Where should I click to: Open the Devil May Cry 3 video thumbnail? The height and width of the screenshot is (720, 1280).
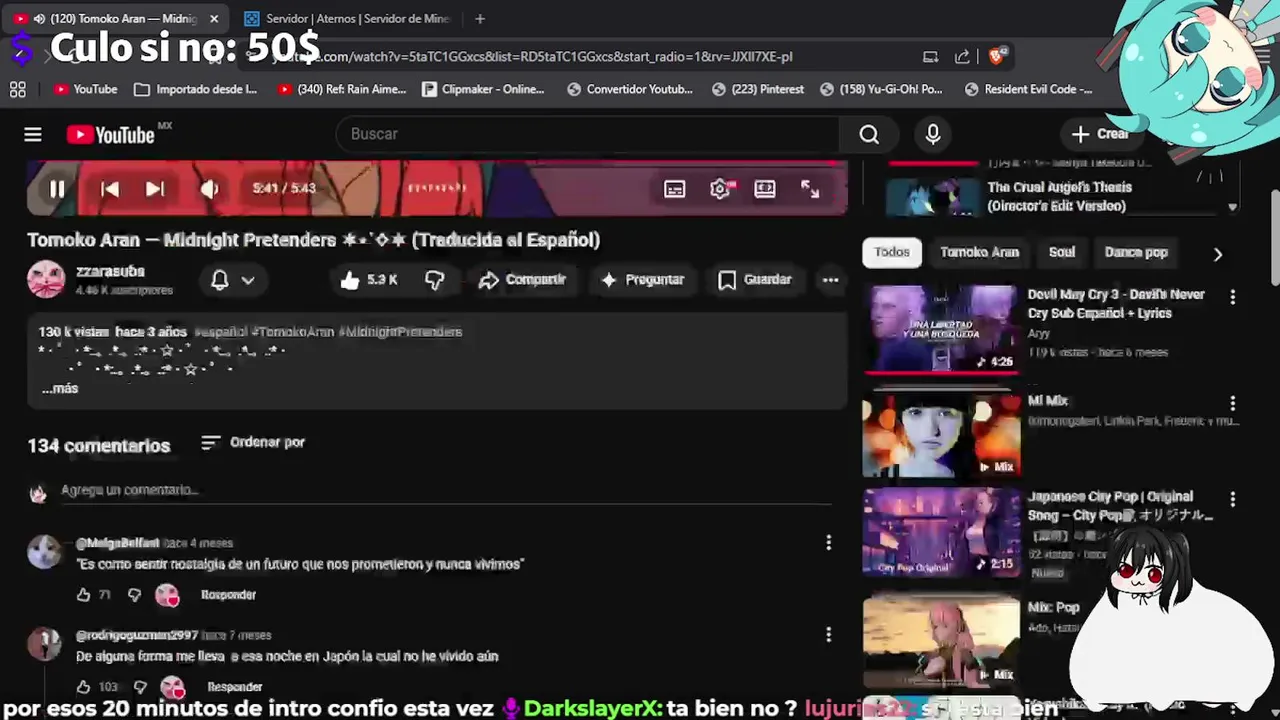point(941,330)
